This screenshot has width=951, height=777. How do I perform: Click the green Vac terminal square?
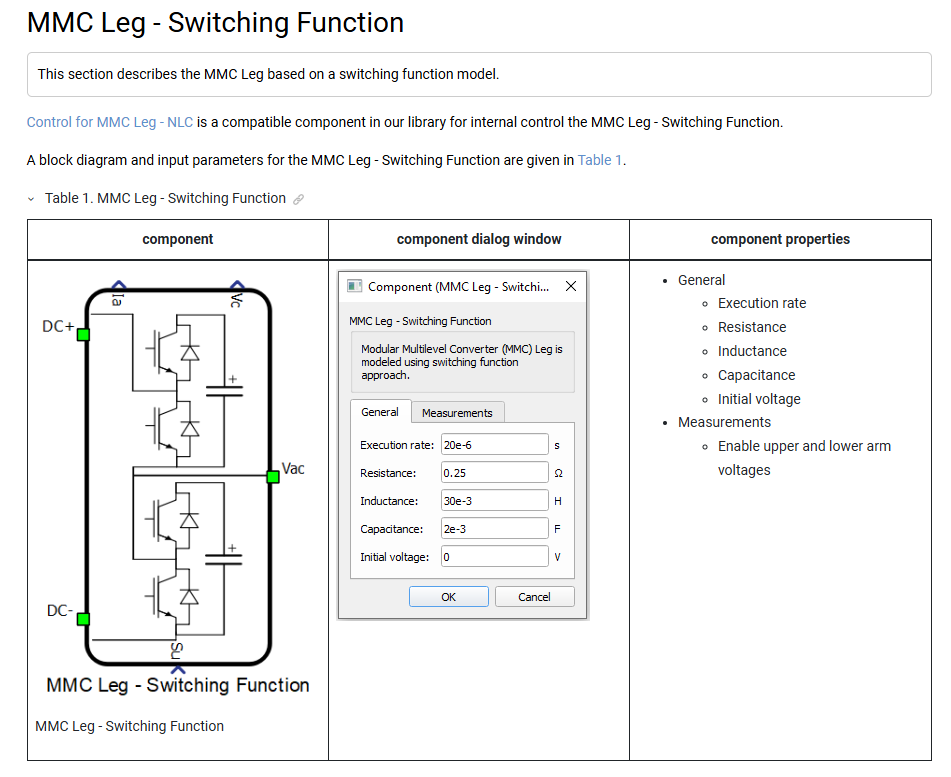pyautogui.click(x=272, y=477)
